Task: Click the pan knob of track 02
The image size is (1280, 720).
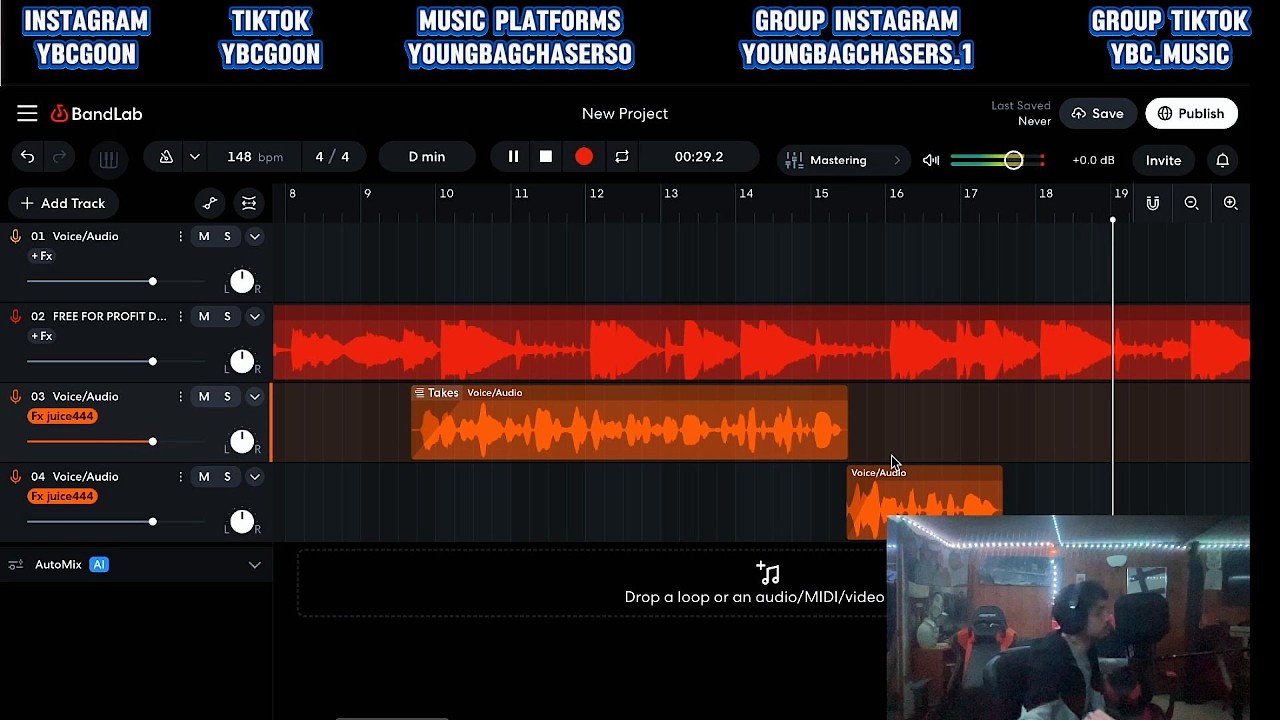Action: [x=241, y=361]
